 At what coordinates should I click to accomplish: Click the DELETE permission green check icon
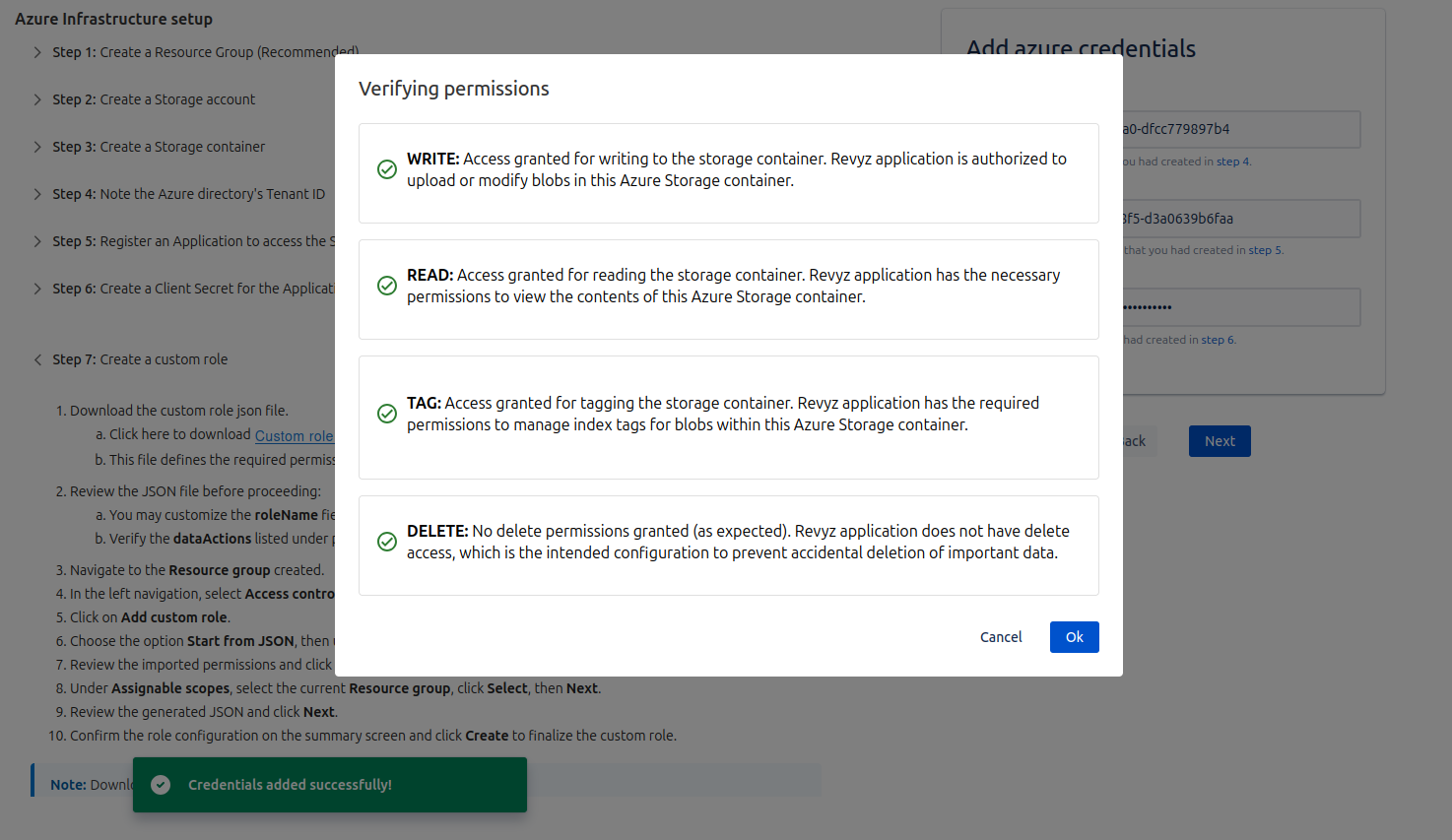pos(387,542)
